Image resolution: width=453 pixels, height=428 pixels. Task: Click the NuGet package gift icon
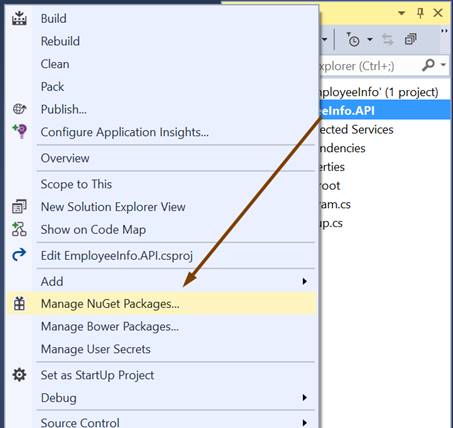click(x=19, y=304)
